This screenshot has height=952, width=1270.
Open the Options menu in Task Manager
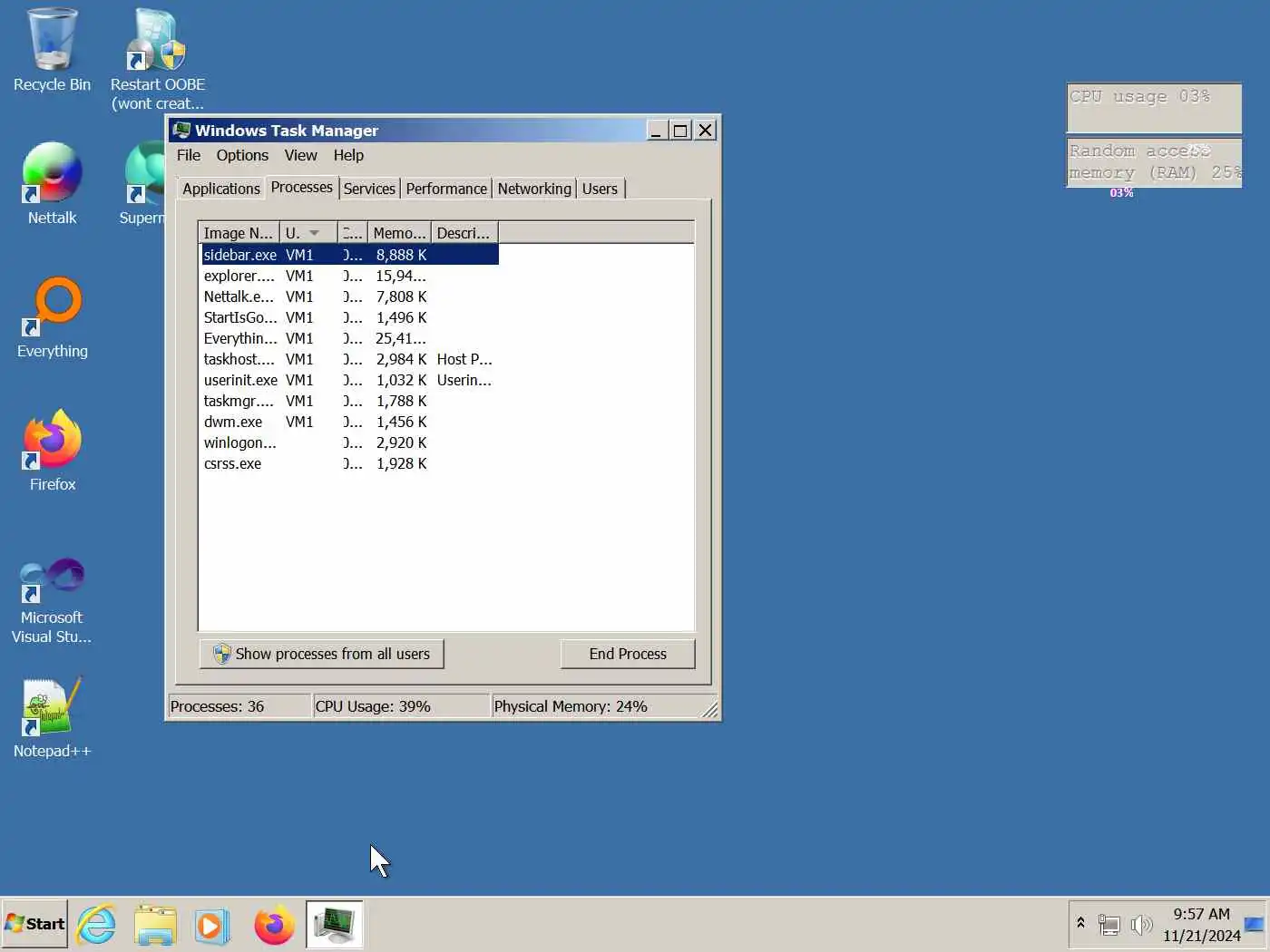point(242,155)
